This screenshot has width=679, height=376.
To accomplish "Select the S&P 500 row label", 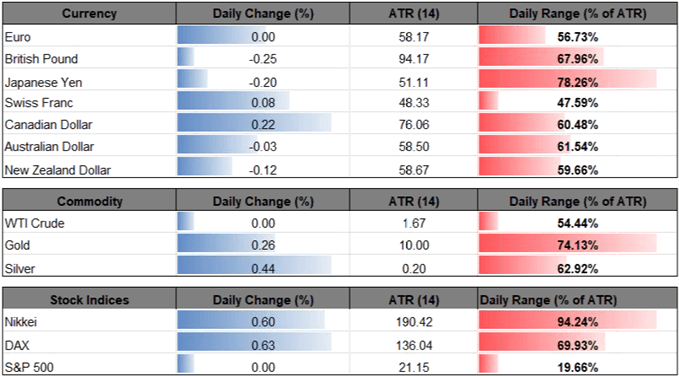I will point(25,368).
